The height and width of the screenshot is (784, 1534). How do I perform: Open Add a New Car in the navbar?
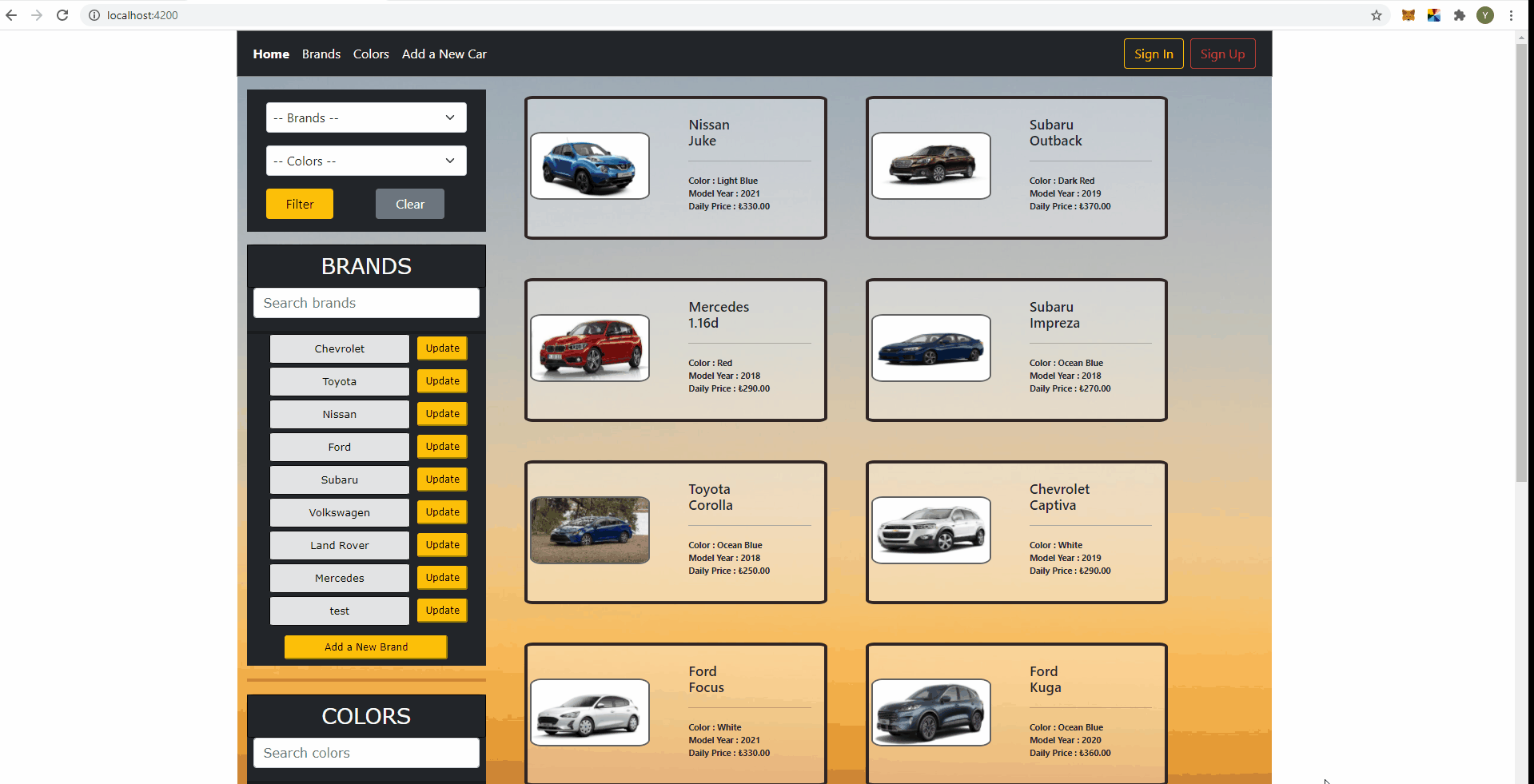[x=444, y=54]
